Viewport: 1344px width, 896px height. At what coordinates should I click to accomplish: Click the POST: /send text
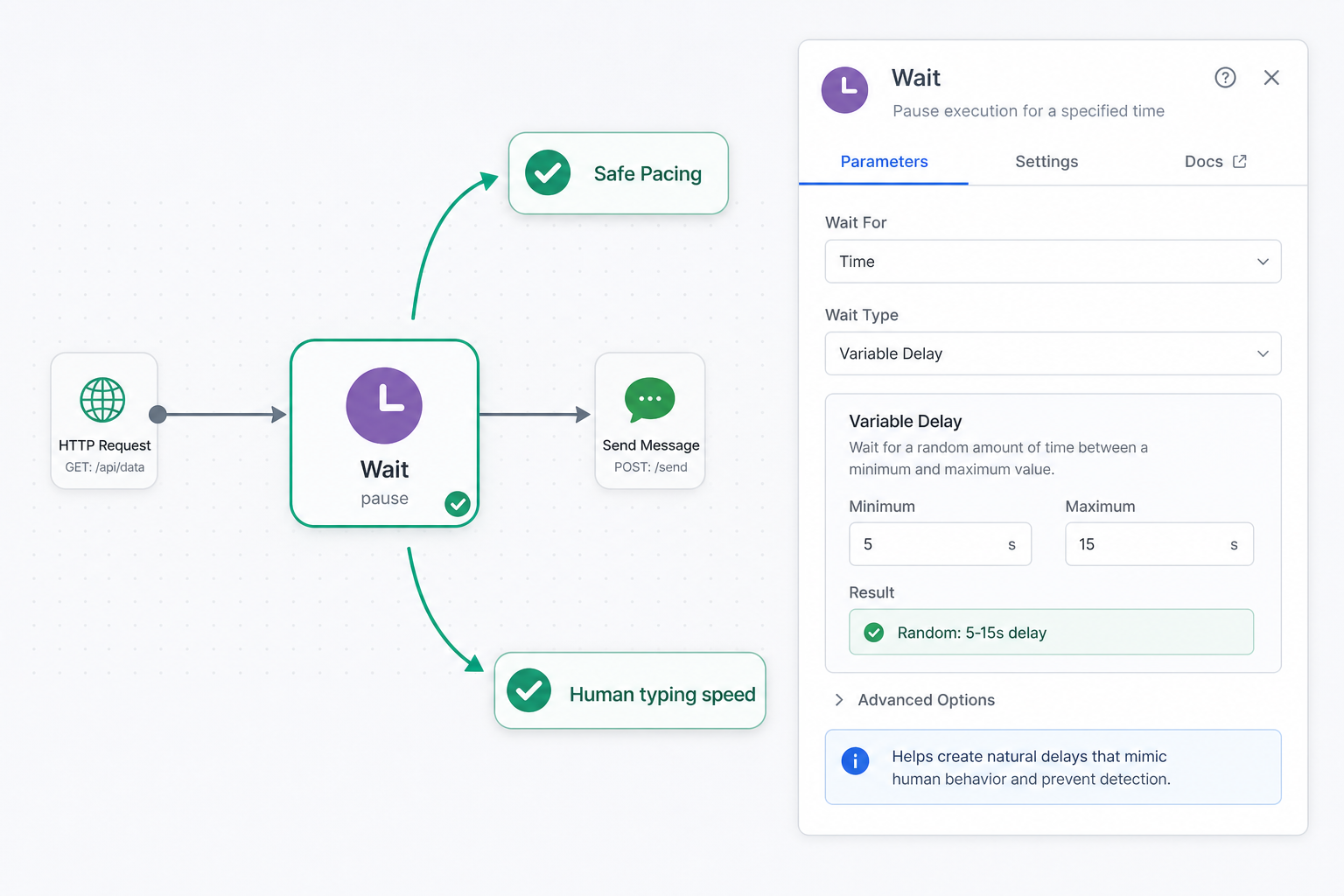650,467
